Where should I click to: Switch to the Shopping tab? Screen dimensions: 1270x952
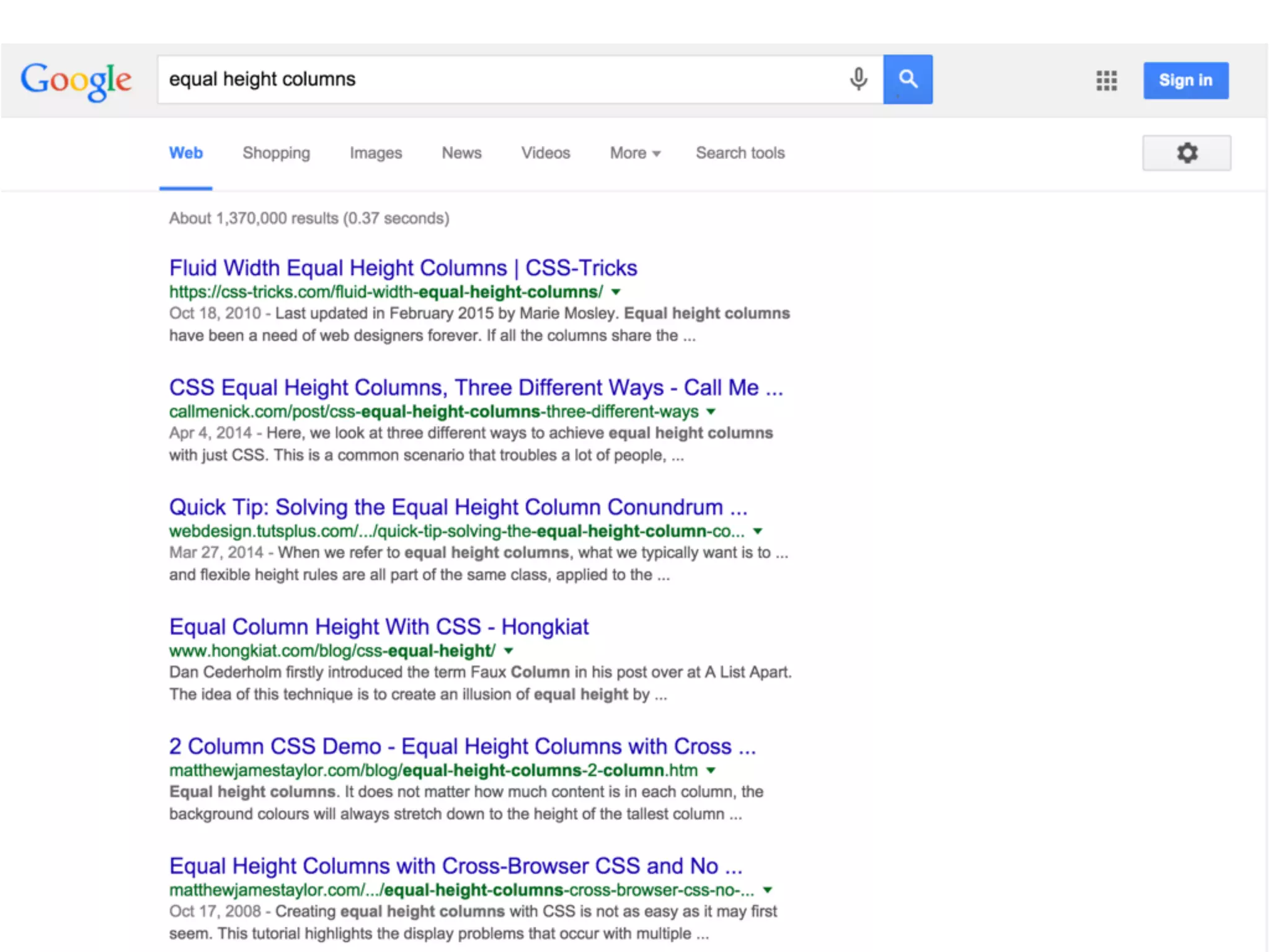276,153
